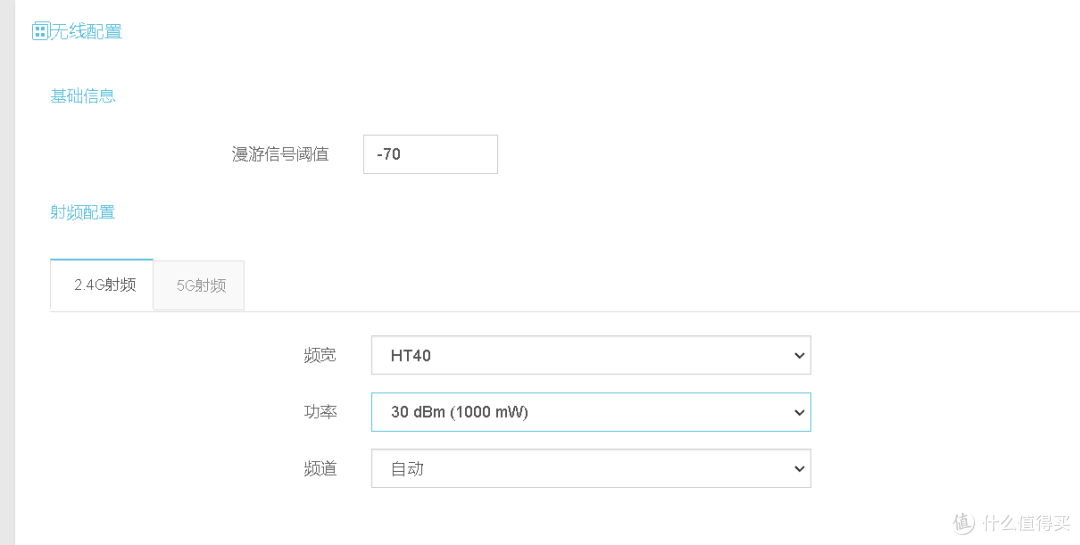Switch to the 2.4G射频 tab
Viewport: 1080px width, 545px height.
pos(102,285)
